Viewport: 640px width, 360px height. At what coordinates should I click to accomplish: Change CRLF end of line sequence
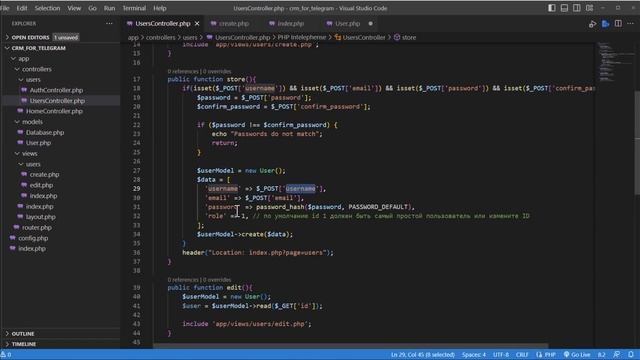522,355
